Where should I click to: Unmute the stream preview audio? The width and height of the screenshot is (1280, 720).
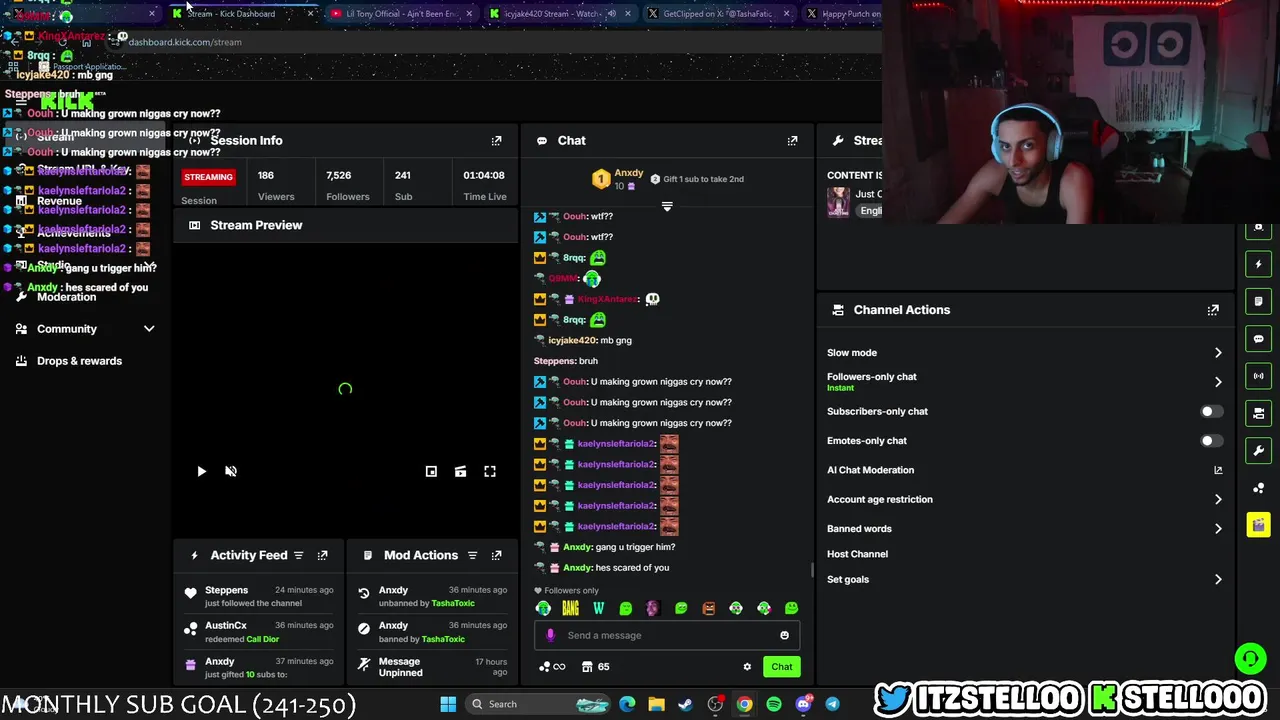[231, 471]
